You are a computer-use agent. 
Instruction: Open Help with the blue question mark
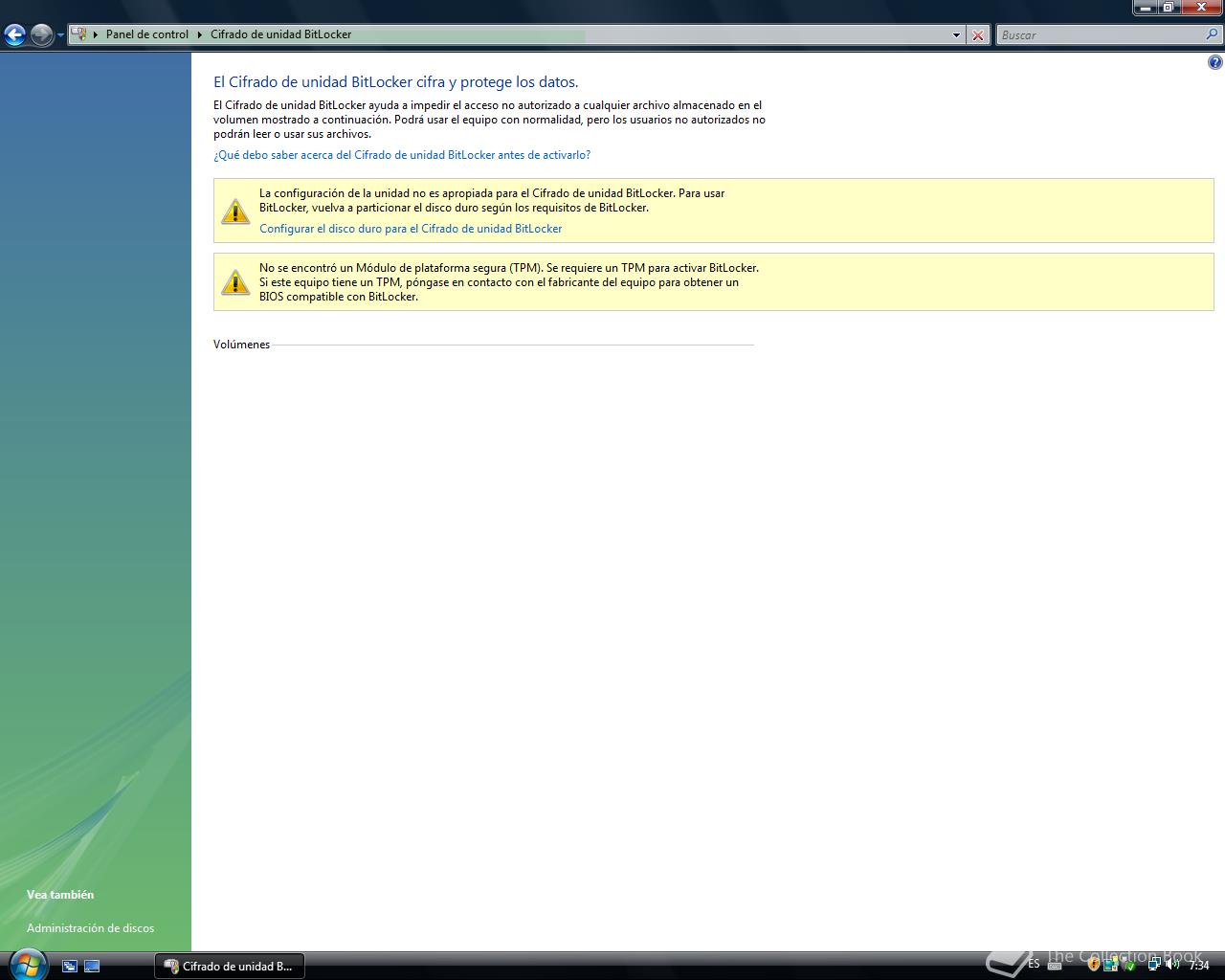click(x=1214, y=62)
